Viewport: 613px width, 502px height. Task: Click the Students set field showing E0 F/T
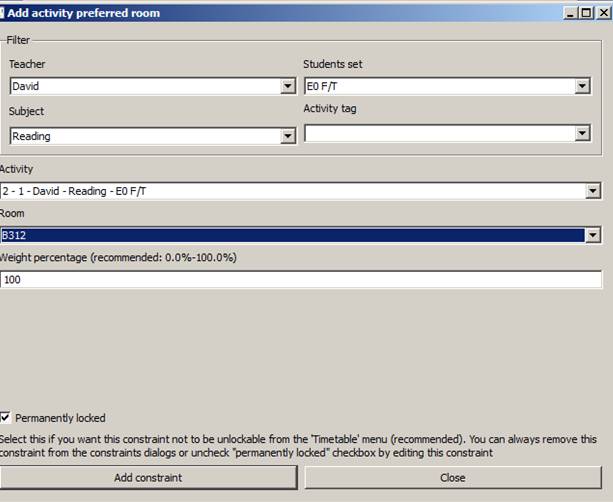click(x=438, y=87)
